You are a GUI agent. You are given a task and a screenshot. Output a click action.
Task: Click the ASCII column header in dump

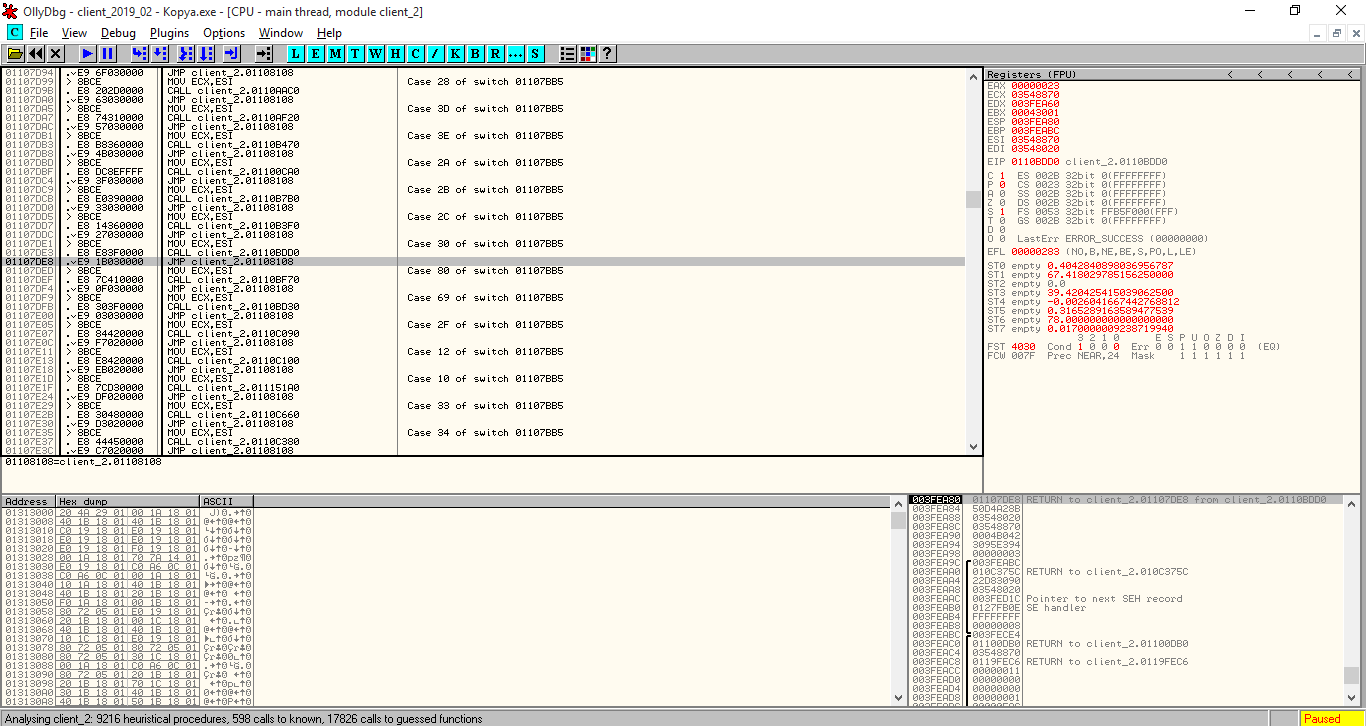click(227, 501)
